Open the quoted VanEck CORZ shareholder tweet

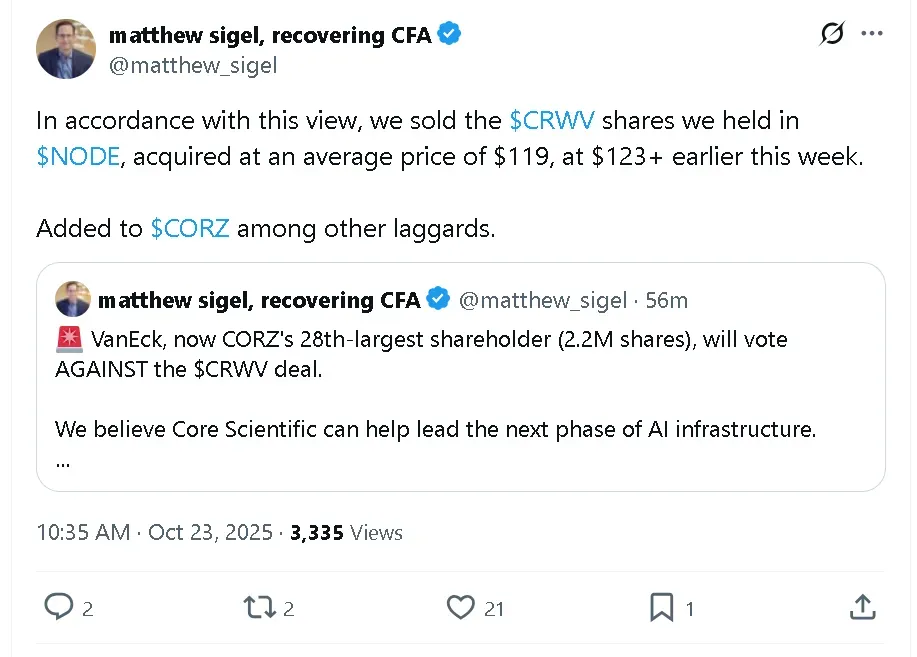coord(460,400)
